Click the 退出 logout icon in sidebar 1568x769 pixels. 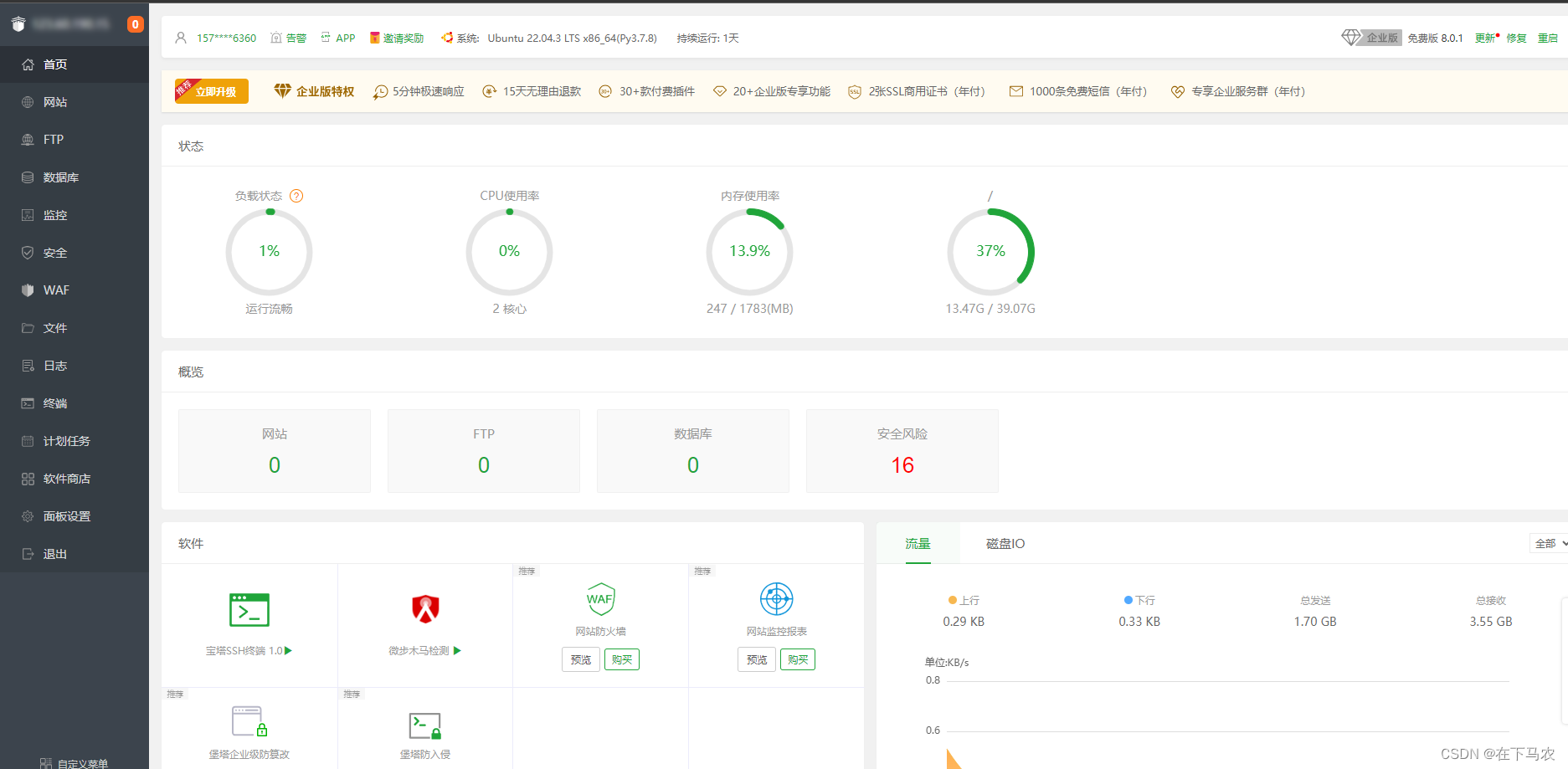28,554
